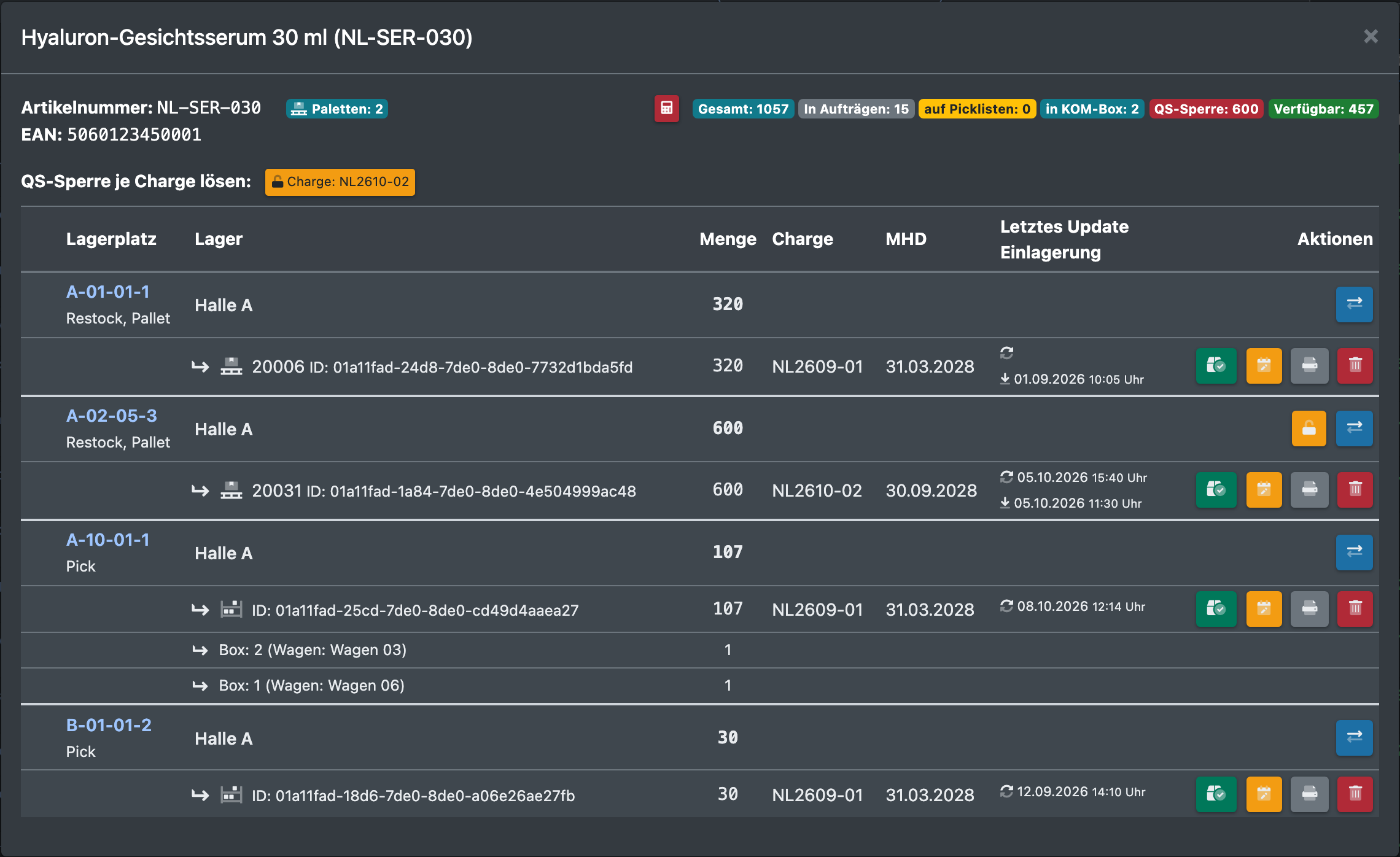Close the article detail dialog
Viewport: 1400px width, 857px height.
[x=1371, y=36]
